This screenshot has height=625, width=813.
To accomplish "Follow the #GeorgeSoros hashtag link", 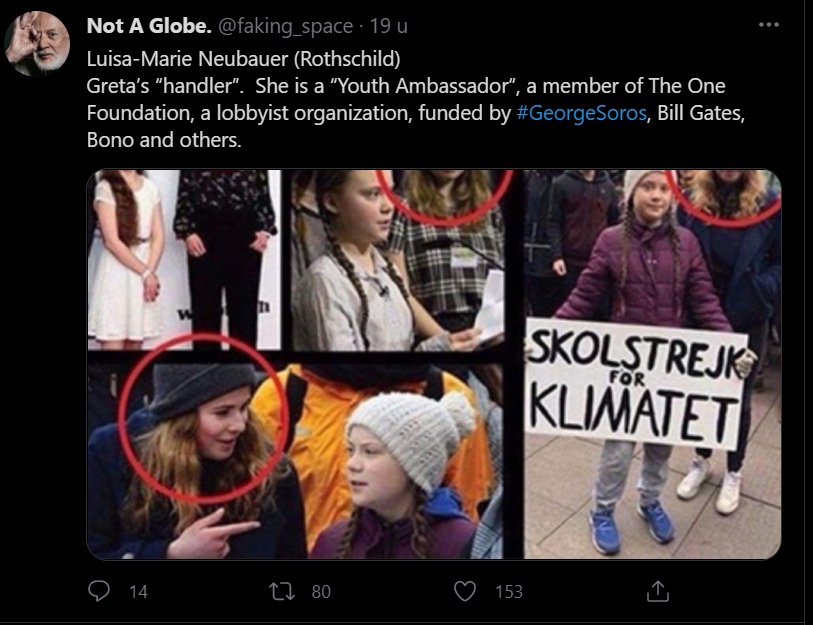I will click(x=581, y=113).
